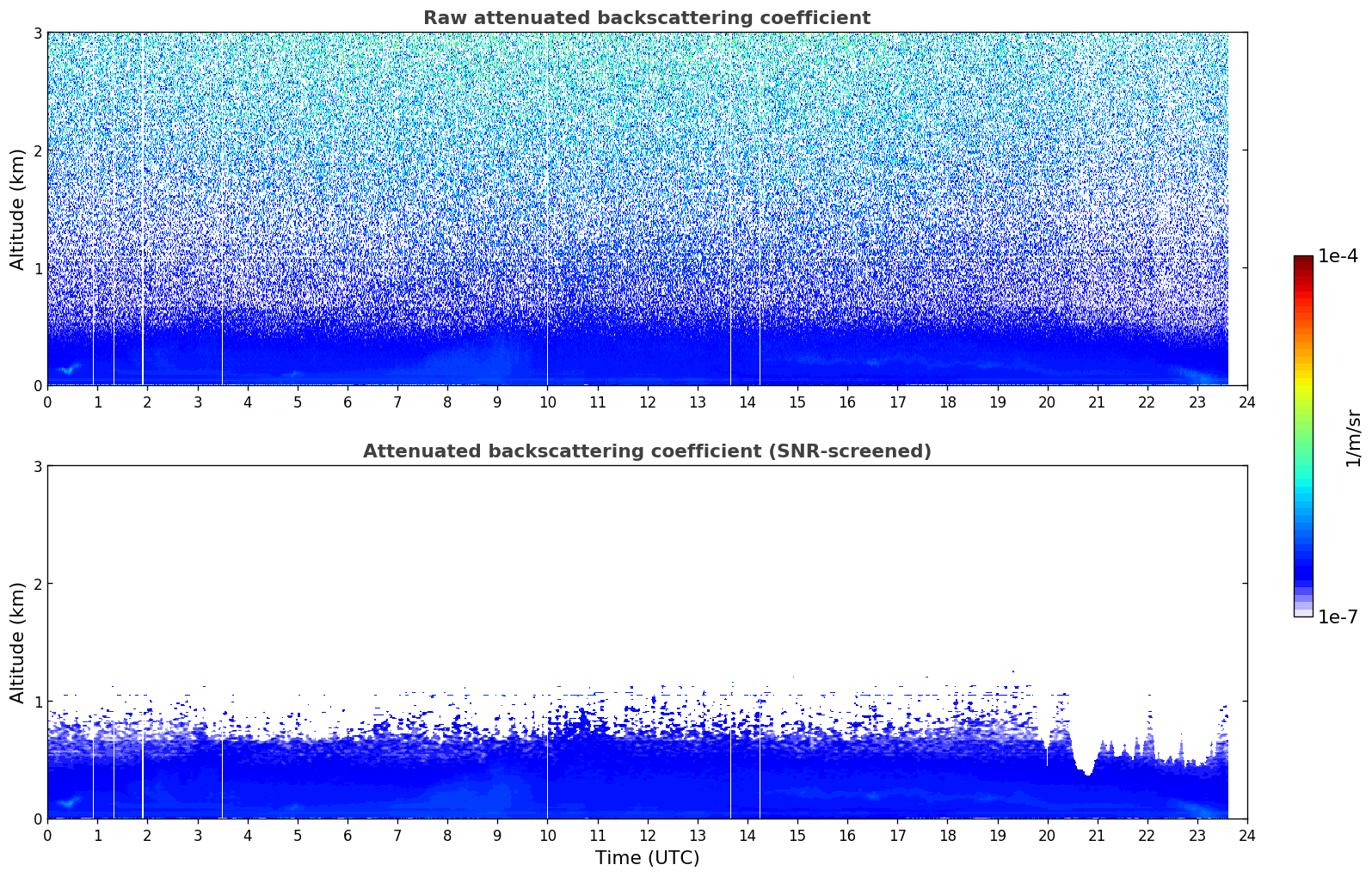
Task: Click time tick "16" under the SNR-screened plot
Action: (x=847, y=835)
